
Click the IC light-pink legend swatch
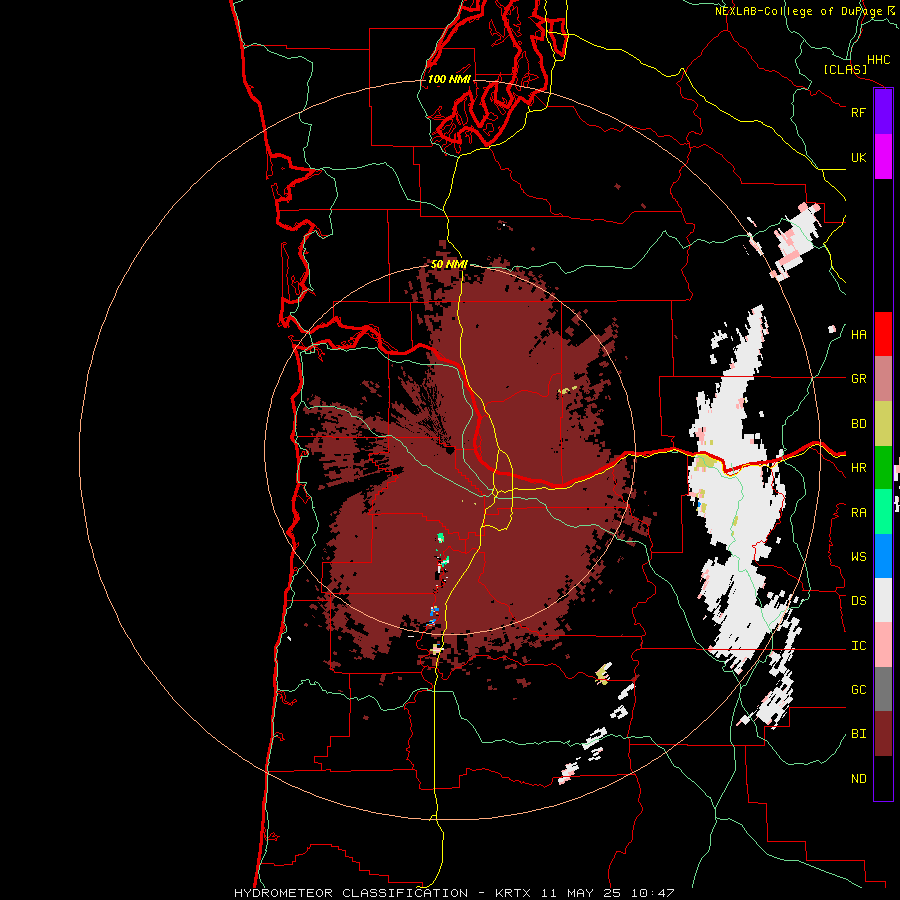click(x=883, y=645)
